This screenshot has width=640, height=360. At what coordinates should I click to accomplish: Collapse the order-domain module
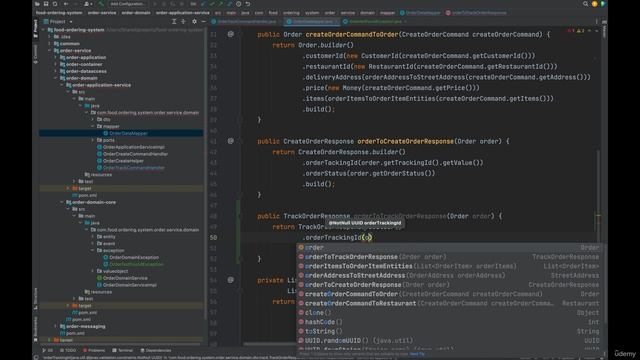[56, 78]
